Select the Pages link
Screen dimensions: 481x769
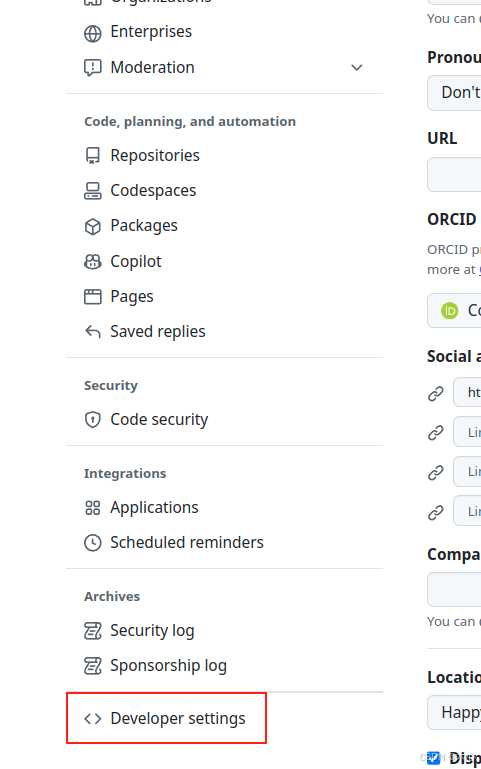[x=132, y=297]
